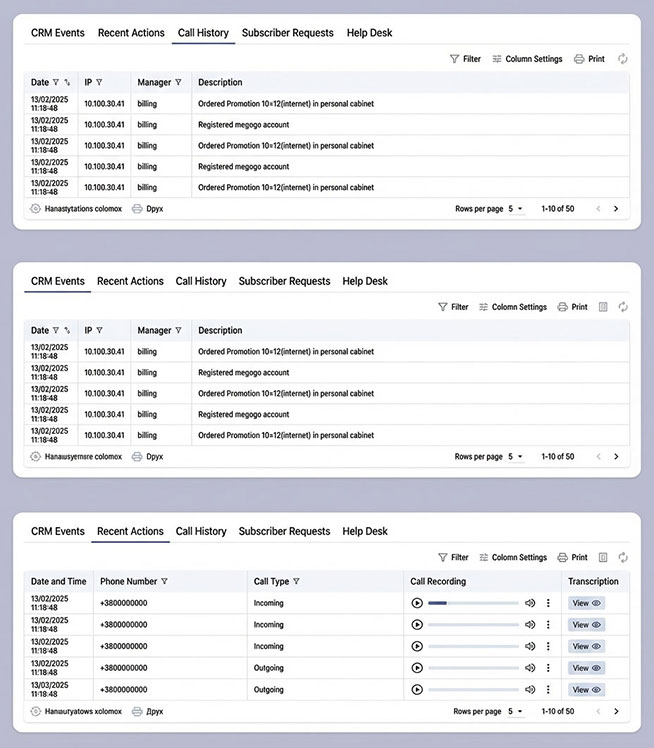View transcription for the first Incoming call
This screenshot has width=654, height=748.
(586, 603)
